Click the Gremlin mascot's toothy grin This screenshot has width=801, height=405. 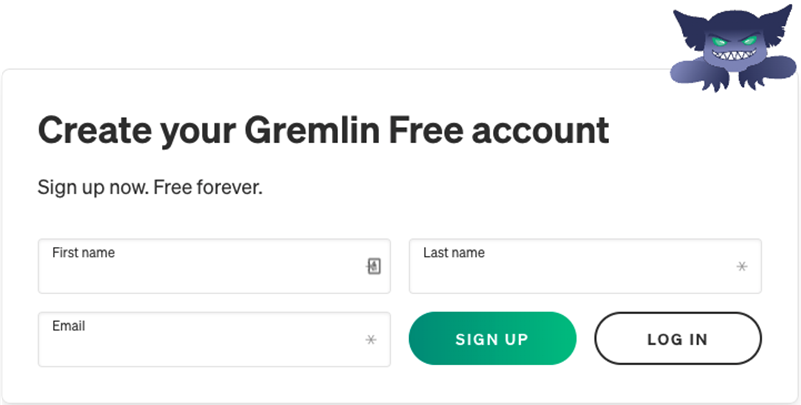[x=734, y=54]
